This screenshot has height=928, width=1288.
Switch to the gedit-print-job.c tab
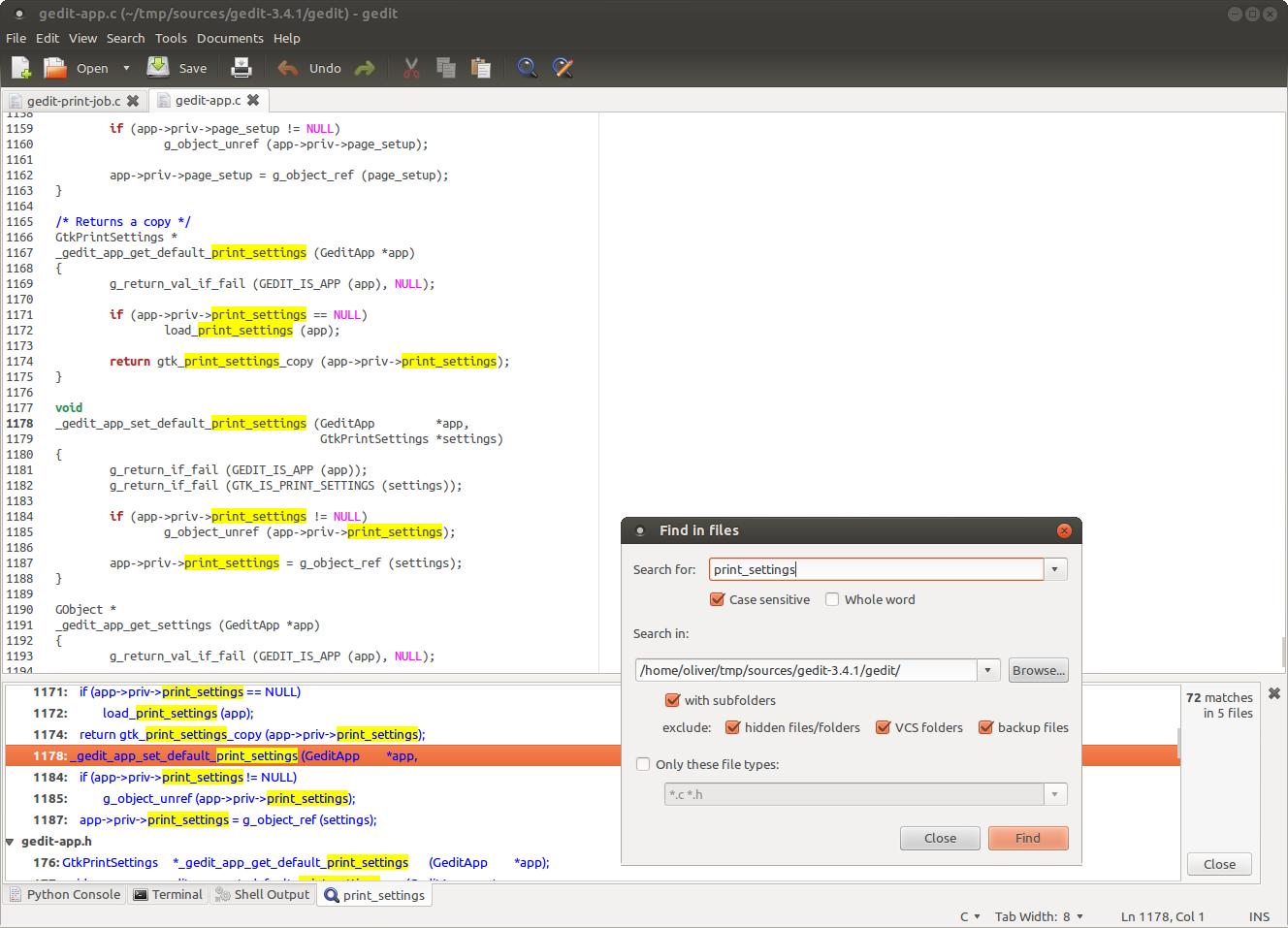pyautogui.click(x=74, y=101)
